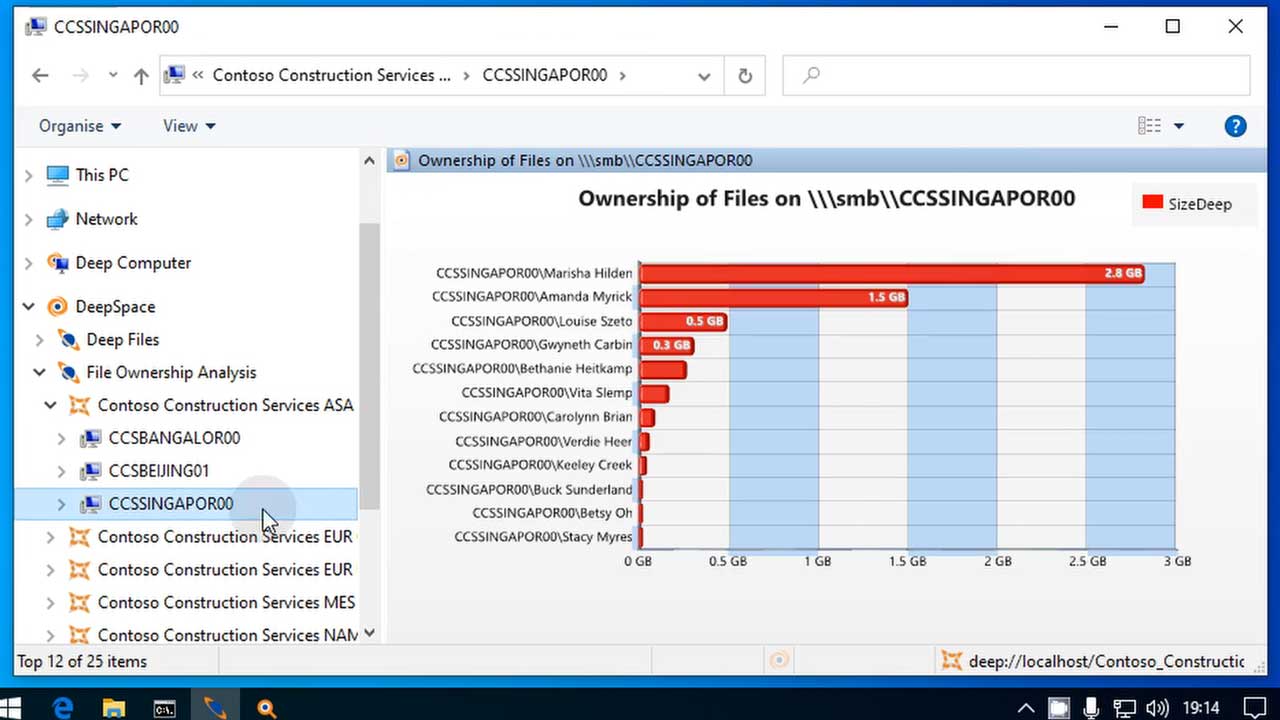Click the Amanda Myrick 1.5 GB bar
1280x720 pixels.
pyautogui.click(x=774, y=297)
